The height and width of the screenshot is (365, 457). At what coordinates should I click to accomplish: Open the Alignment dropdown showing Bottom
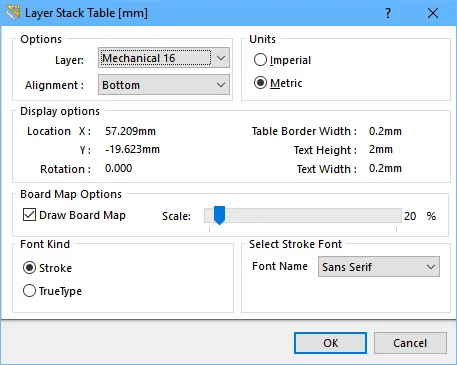click(164, 85)
